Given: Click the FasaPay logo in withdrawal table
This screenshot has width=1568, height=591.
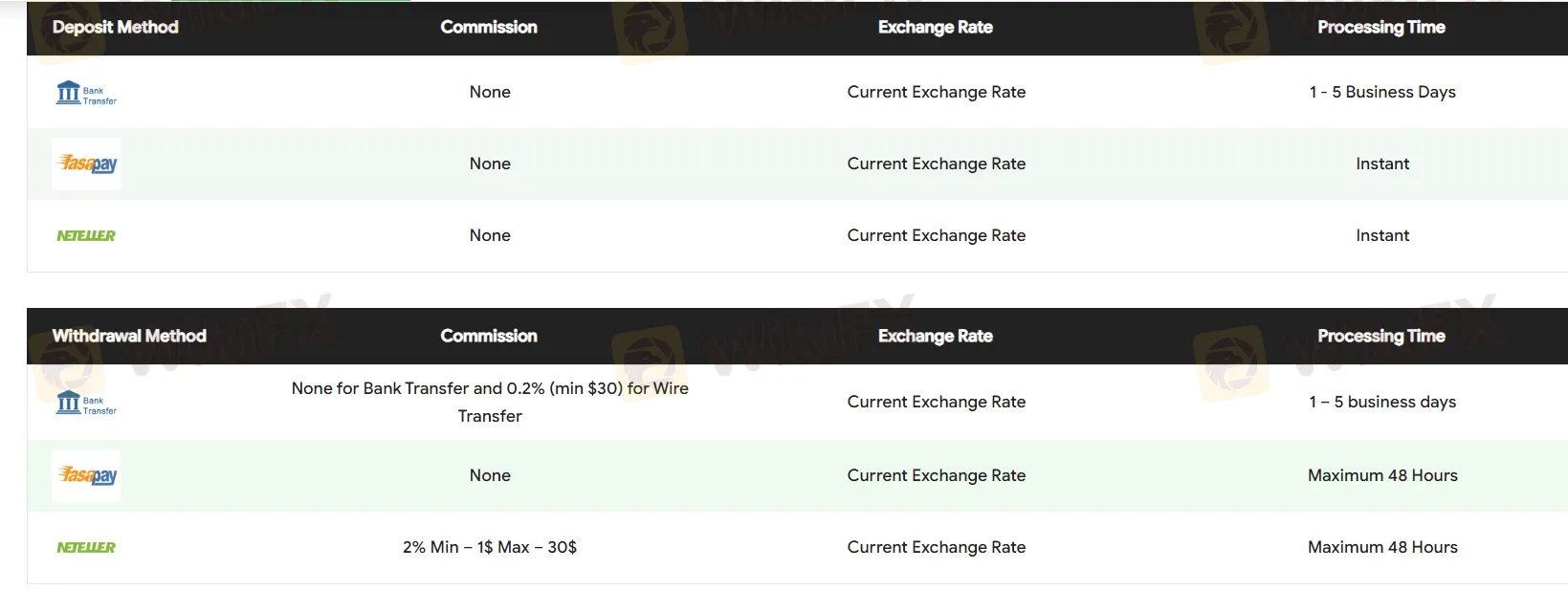Looking at the screenshot, I should click(x=87, y=475).
